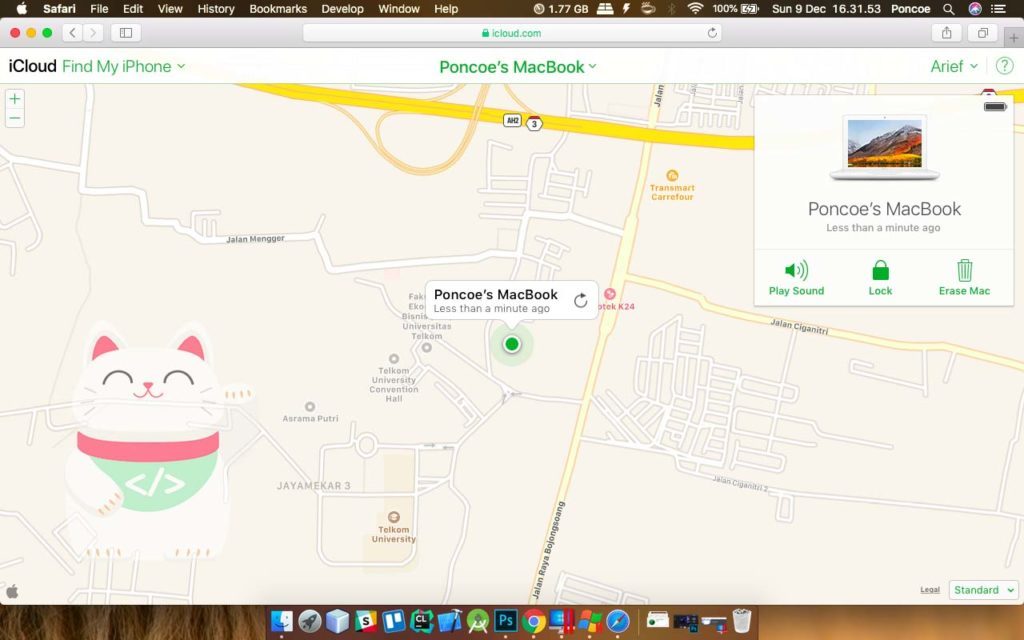Open Safari share button
This screenshot has height=640, width=1024.
[946, 33]
